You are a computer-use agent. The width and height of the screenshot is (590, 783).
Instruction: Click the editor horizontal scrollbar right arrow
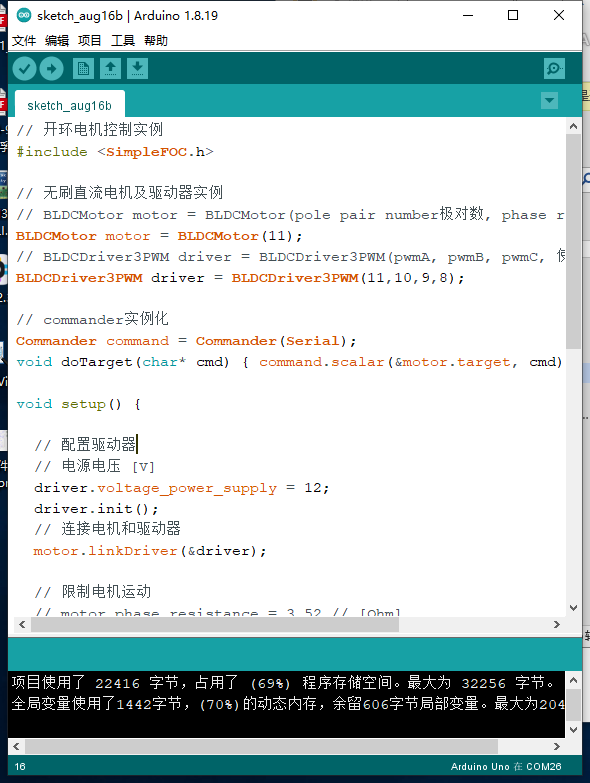pos(557,624)
